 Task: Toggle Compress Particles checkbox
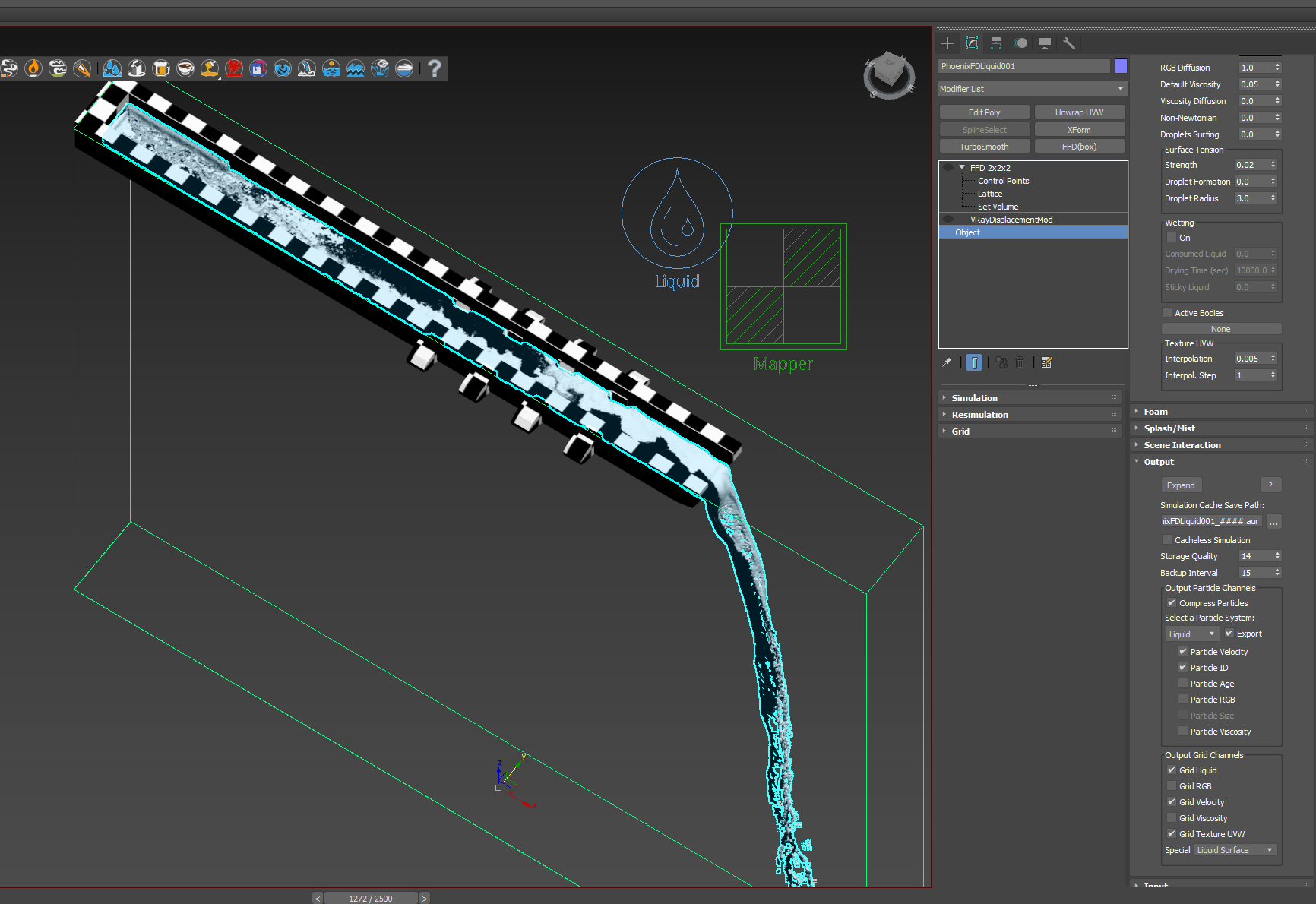(x=1172, y=603)
